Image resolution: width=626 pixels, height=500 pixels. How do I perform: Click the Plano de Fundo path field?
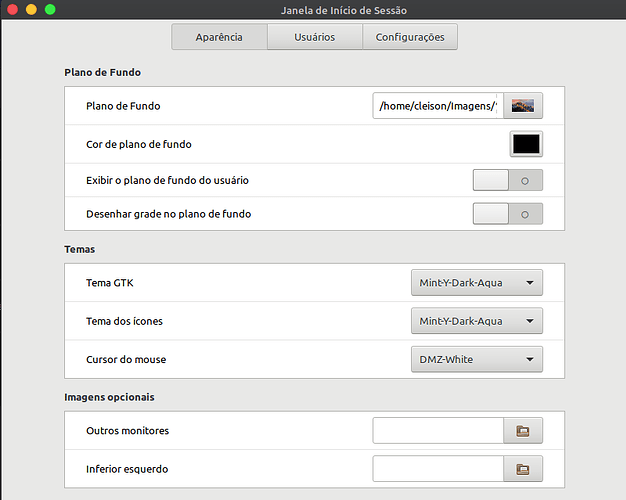click(438, 106)
